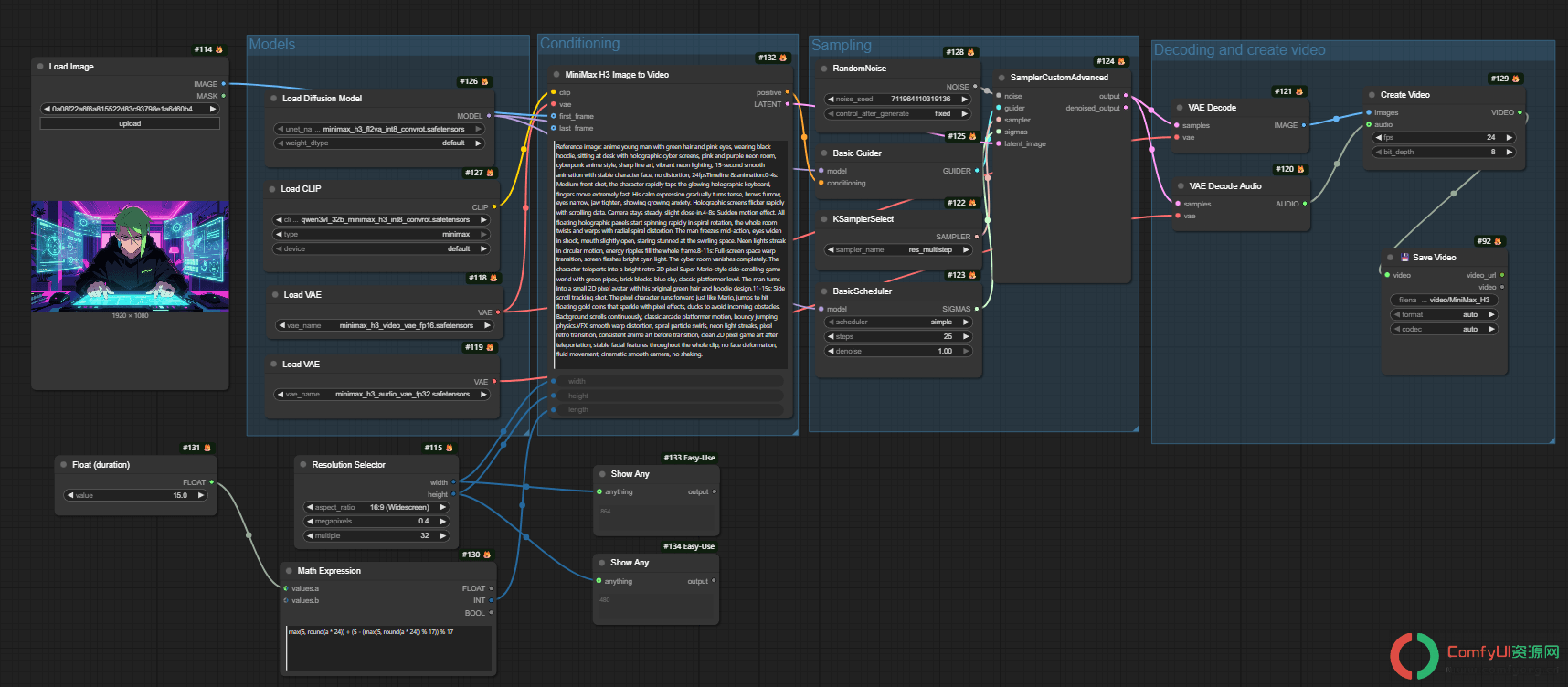Collapse the first Show Any node (#133) dot

602,474
